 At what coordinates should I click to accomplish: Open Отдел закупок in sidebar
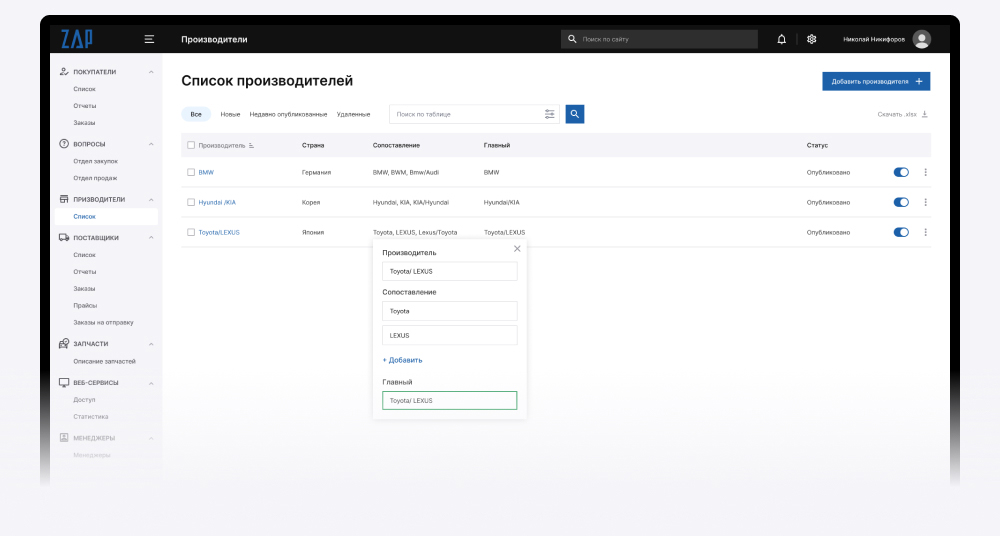(x=96, y=161)
